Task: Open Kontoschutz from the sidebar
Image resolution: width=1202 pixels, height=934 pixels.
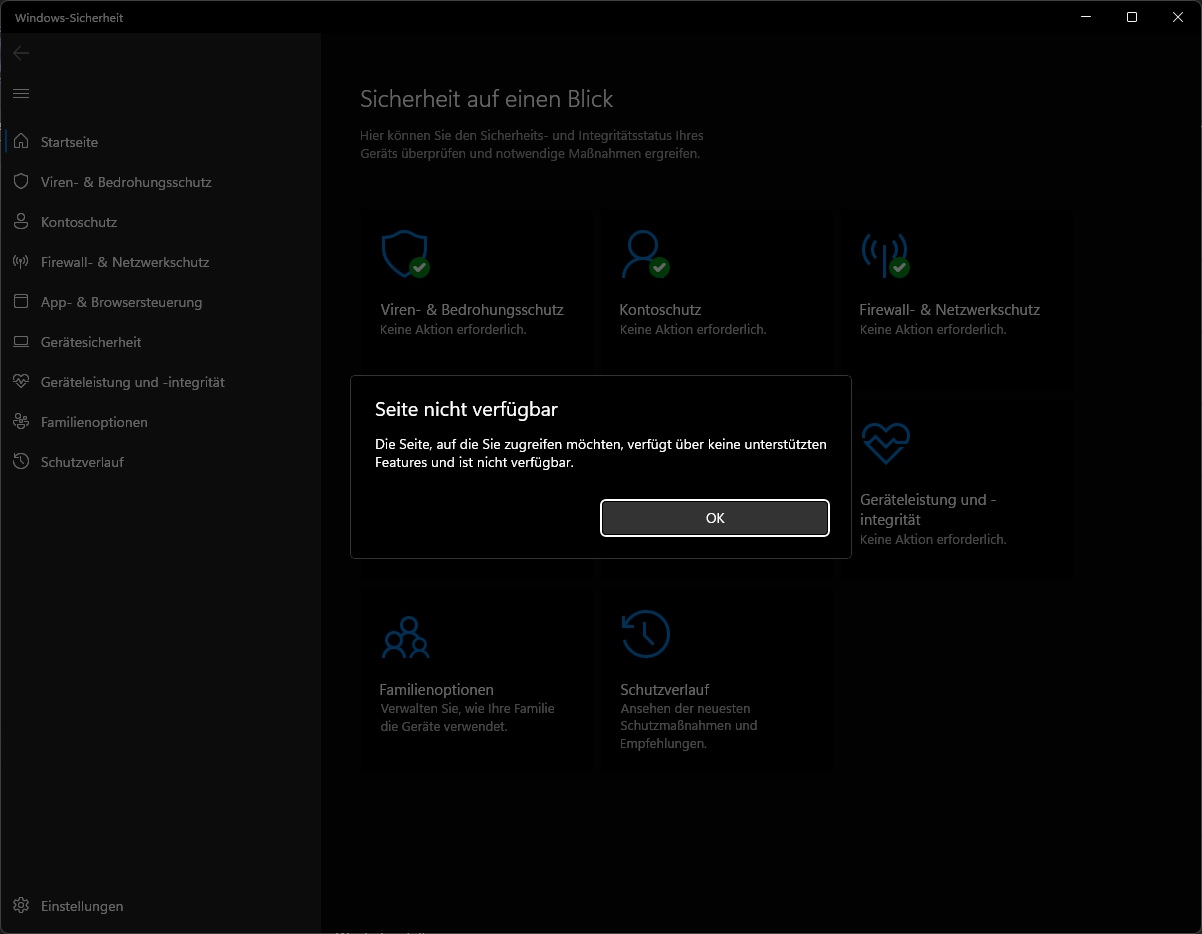Action: pyautogui.click(x=79, y=222)
